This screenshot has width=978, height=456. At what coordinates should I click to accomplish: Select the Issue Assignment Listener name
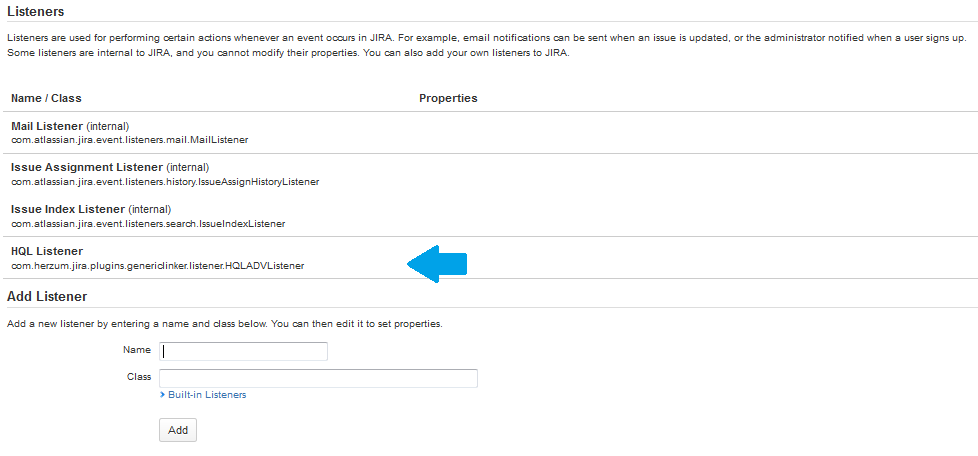pyautogui.click(x=86, y=167)
